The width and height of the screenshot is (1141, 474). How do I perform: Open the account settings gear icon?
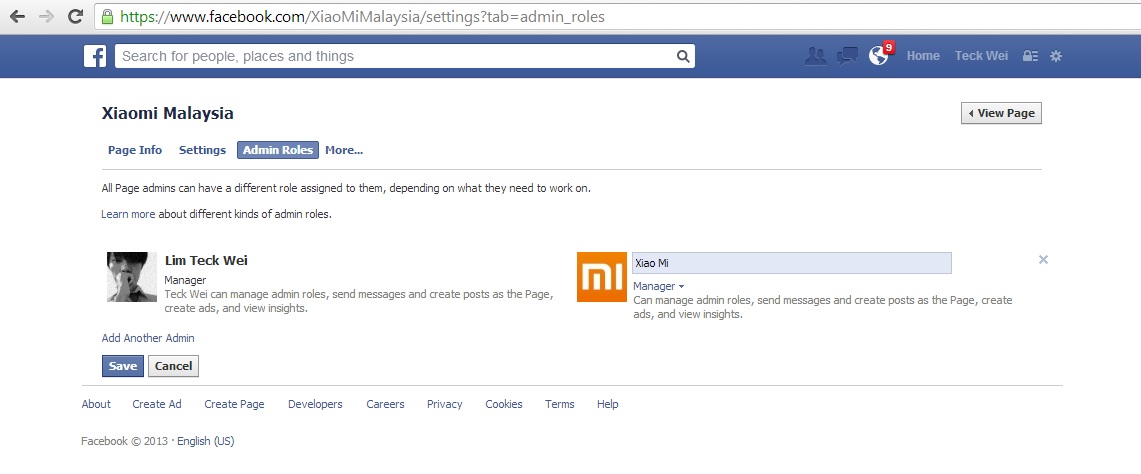click(x=1056, y=56)
